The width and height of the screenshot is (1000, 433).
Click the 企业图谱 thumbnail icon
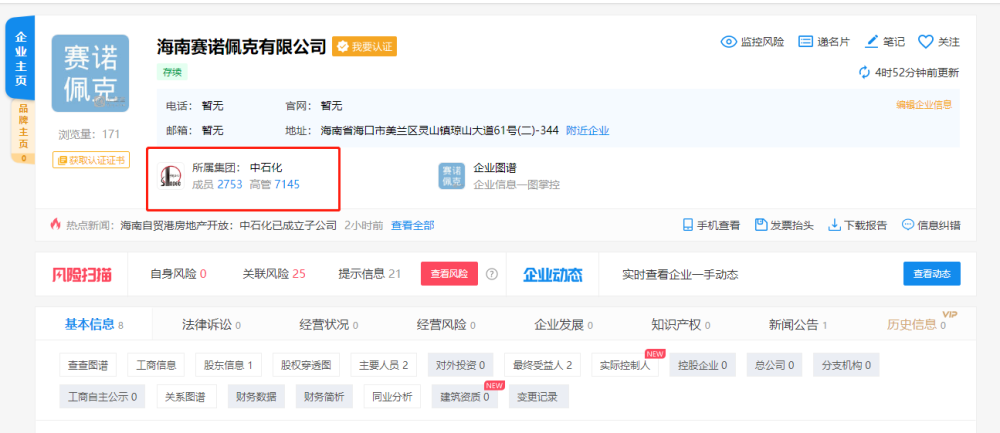point(452,176)
